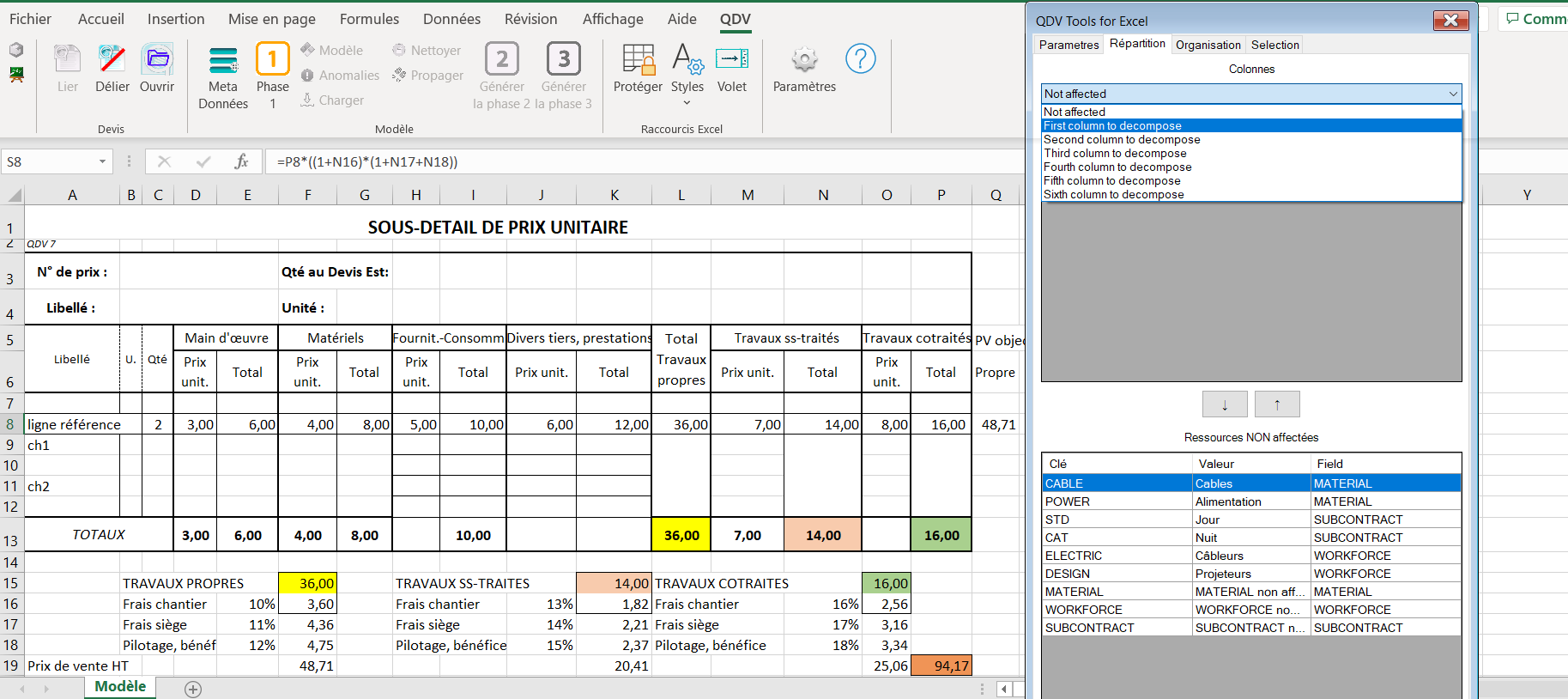
Task: Choose First column to decompose option
Action: click(x=1251, y=125)
